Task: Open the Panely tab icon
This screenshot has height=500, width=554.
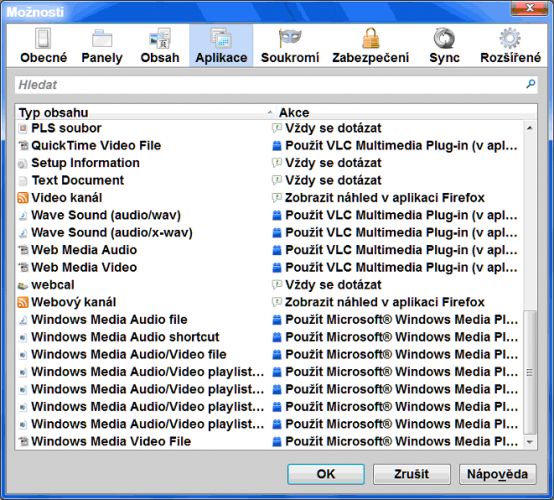Action: (x=102, y=39)
